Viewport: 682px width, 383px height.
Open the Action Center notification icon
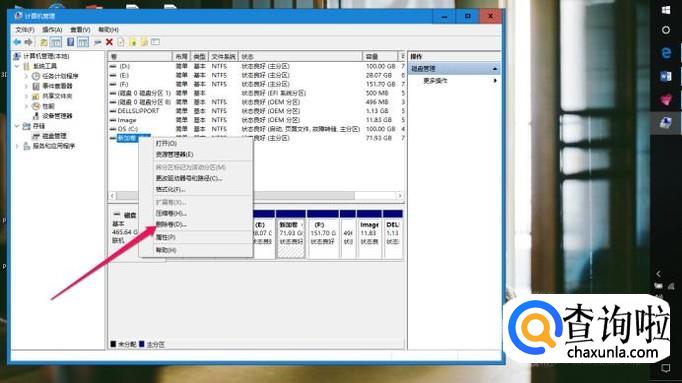(x=665, y=369)
